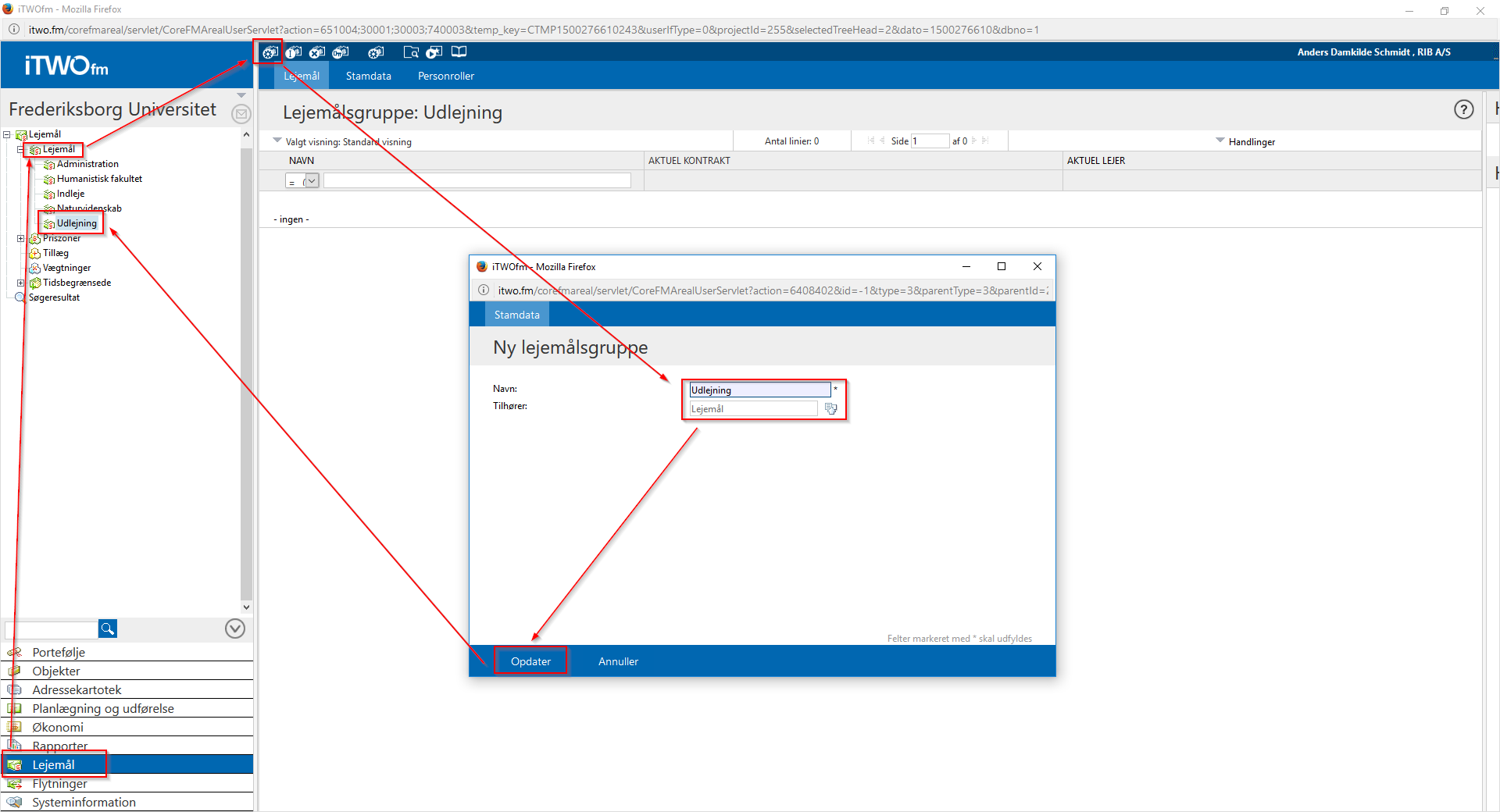Expand the Tidsbegrænsede tree node
This screenshot has height=812, width=1500.
pos(21,283)
